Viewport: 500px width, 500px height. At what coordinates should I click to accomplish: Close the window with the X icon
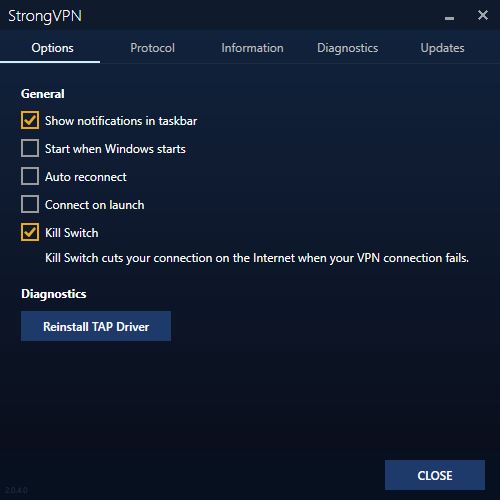(x=483, y=15)
